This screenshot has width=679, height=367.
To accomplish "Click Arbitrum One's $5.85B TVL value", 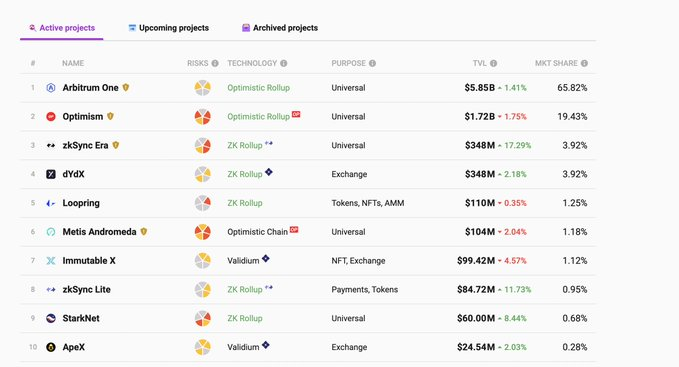I will (479, 88).
